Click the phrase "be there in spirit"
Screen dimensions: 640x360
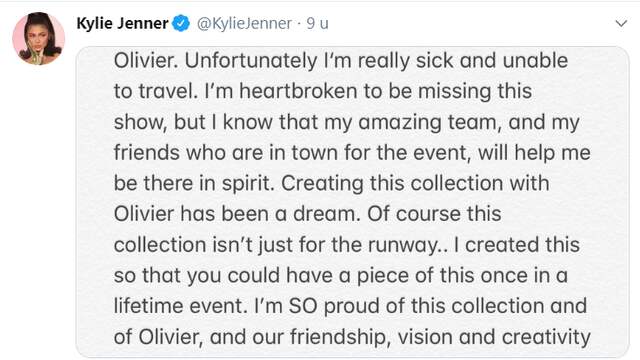(x=194, y=183)
